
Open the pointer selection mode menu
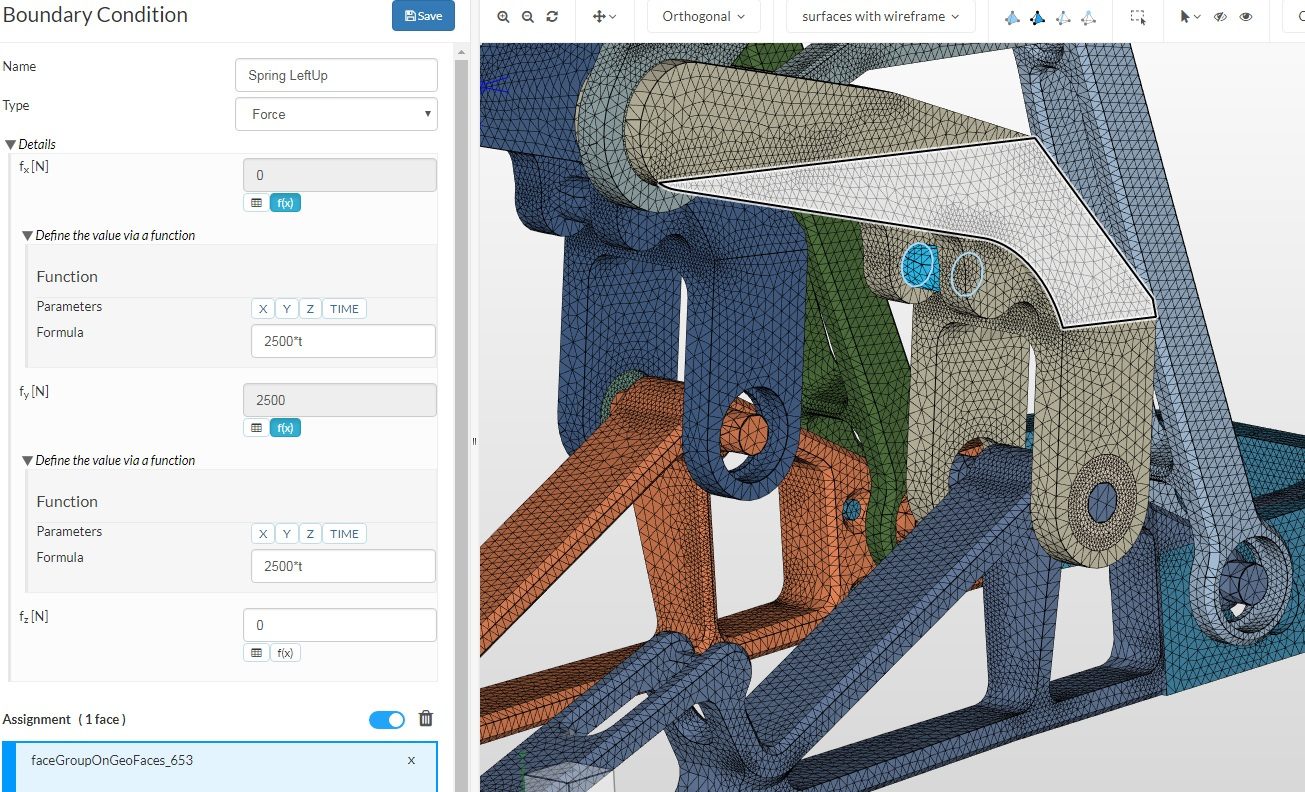coord(1189,17)
